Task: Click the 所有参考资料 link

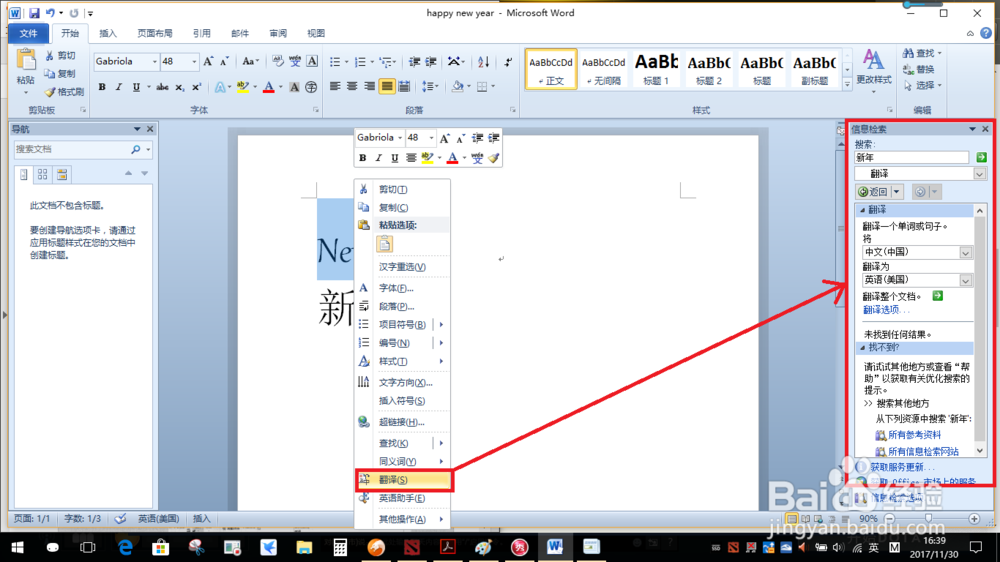Action: click(x=914, y=434)
